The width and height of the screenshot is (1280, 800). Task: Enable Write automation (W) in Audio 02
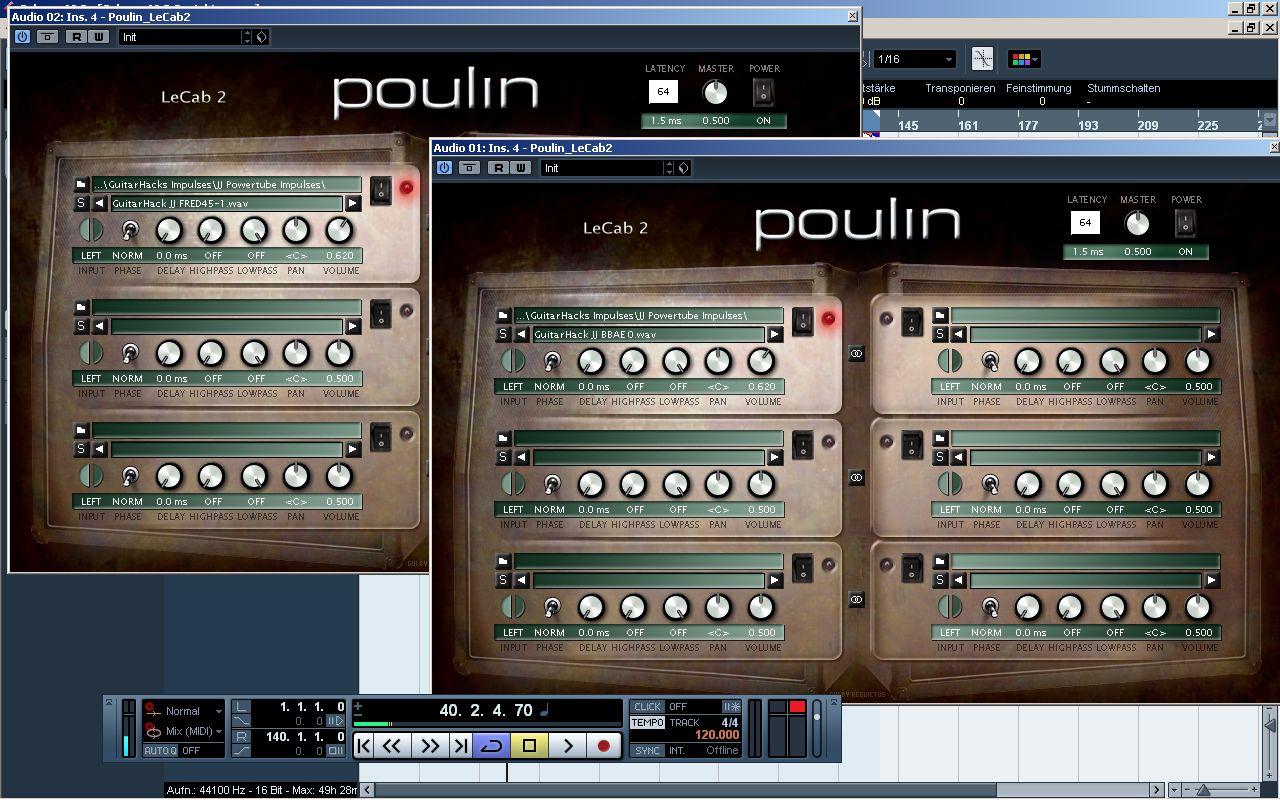coord(98,37)
